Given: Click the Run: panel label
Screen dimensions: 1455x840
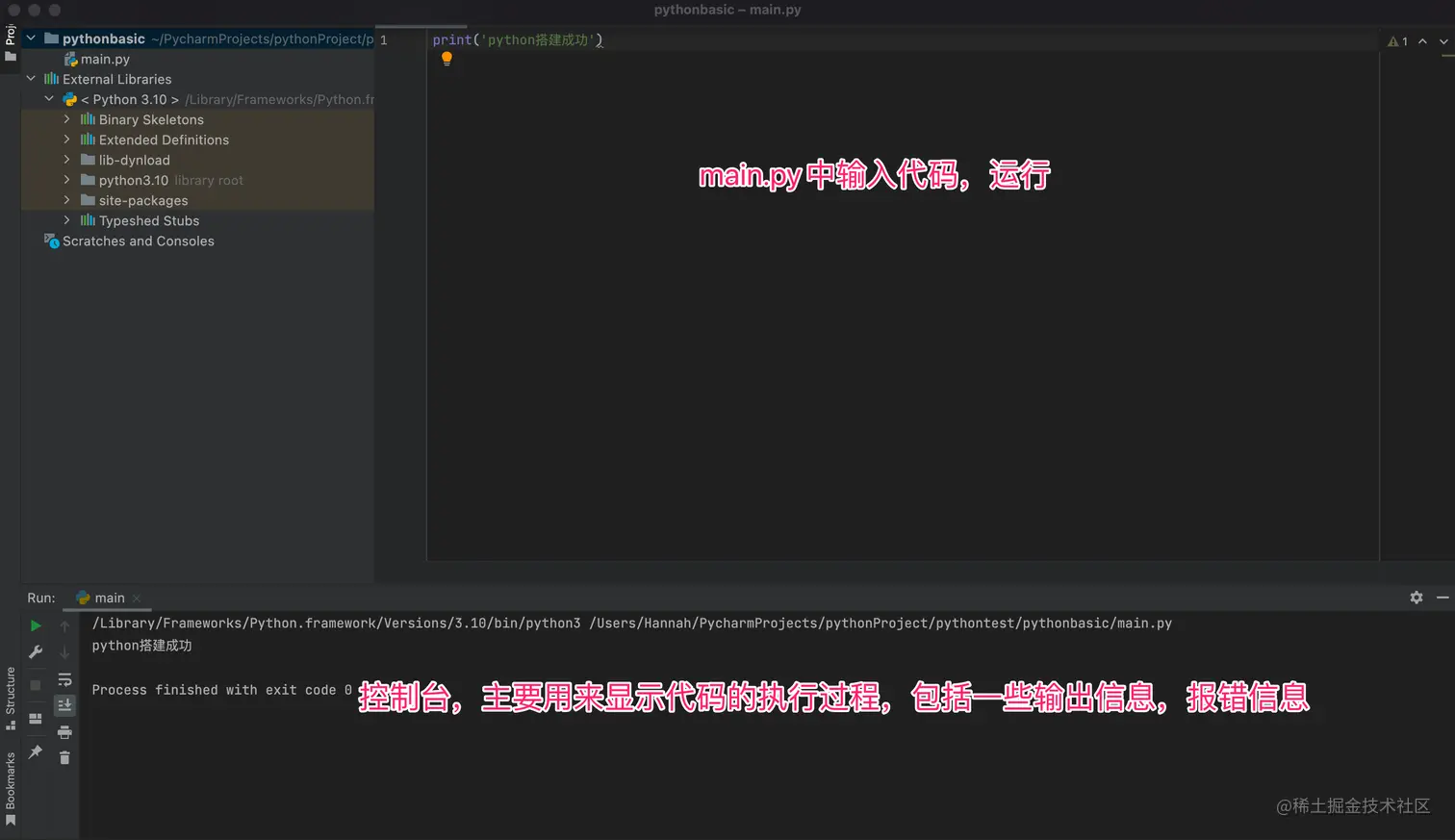Looking at the screenshot, I should pos(41,598).
